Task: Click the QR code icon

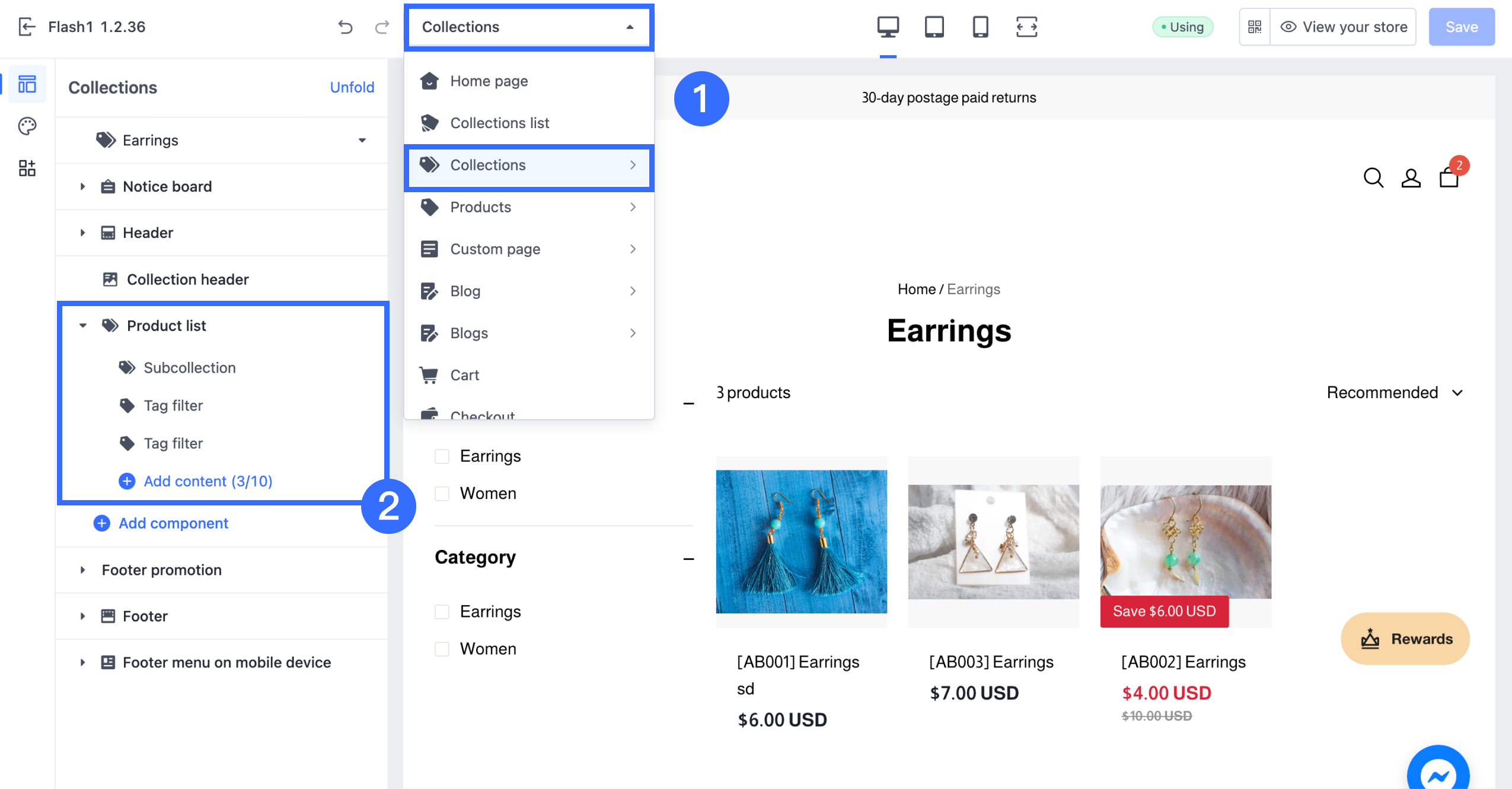Action: (x=1255, y=27)
